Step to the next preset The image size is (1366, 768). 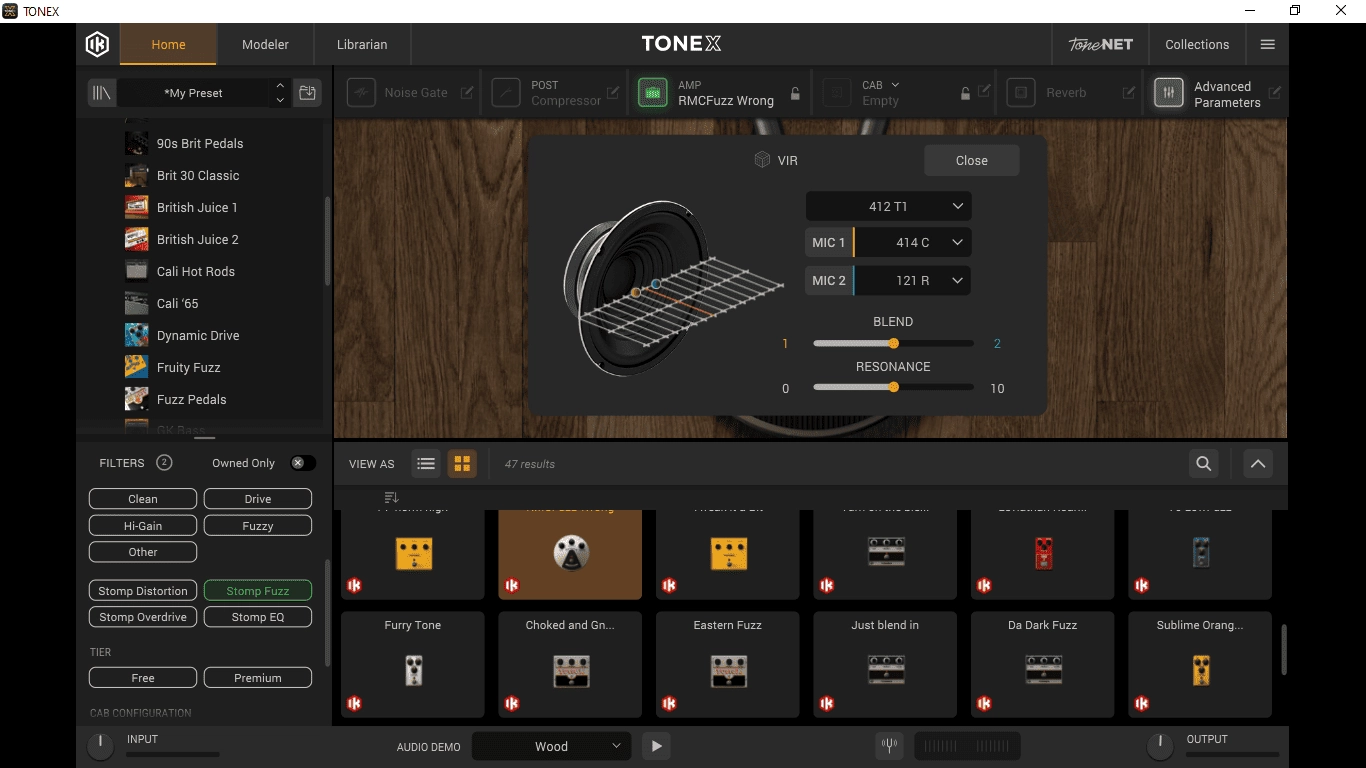pos(280,100)
